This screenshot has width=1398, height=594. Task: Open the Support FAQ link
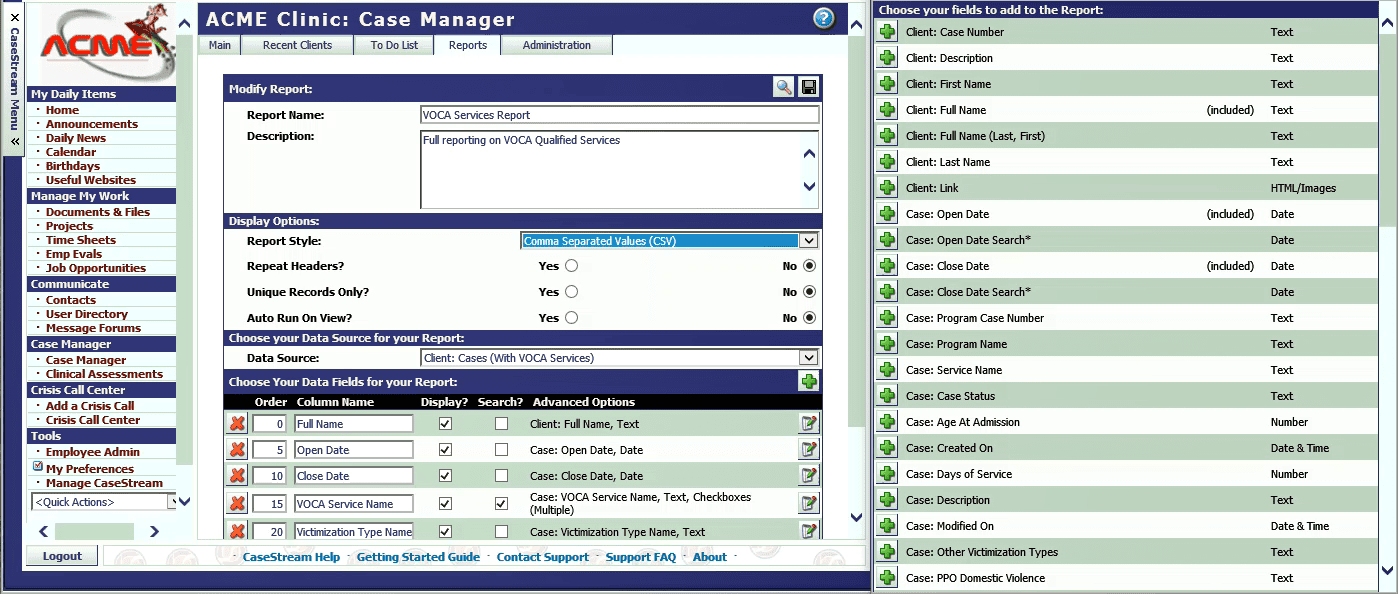[x=641, y=557]
